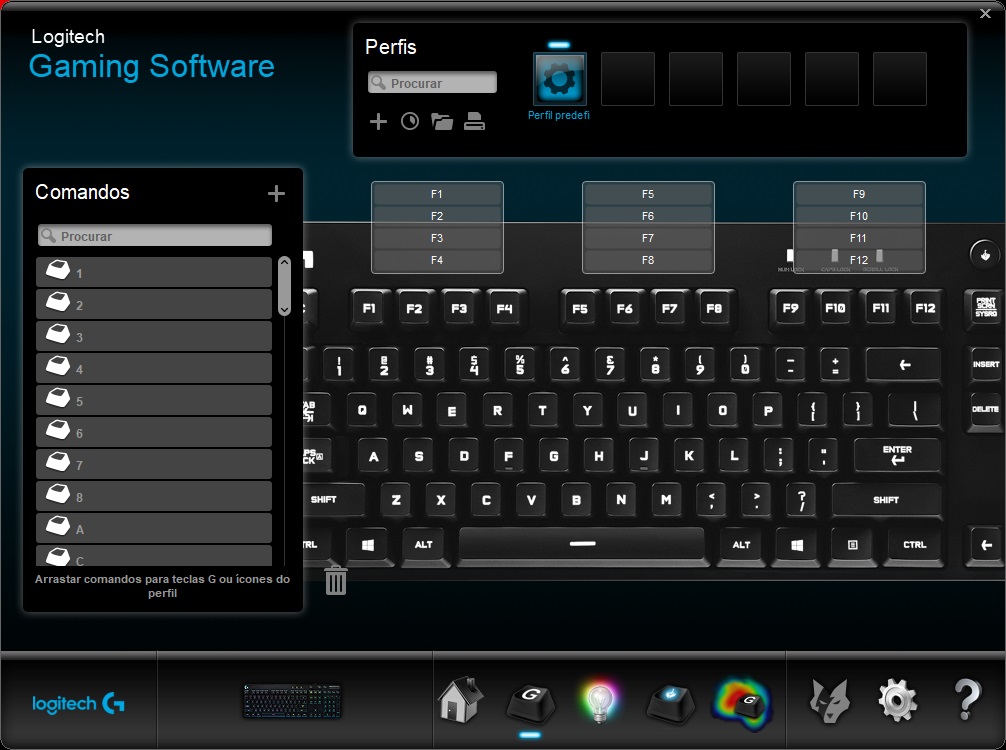The height and width of the screenshot is (750, 1006).
Task: Open the game mode key icon
Action: point(671,703)
